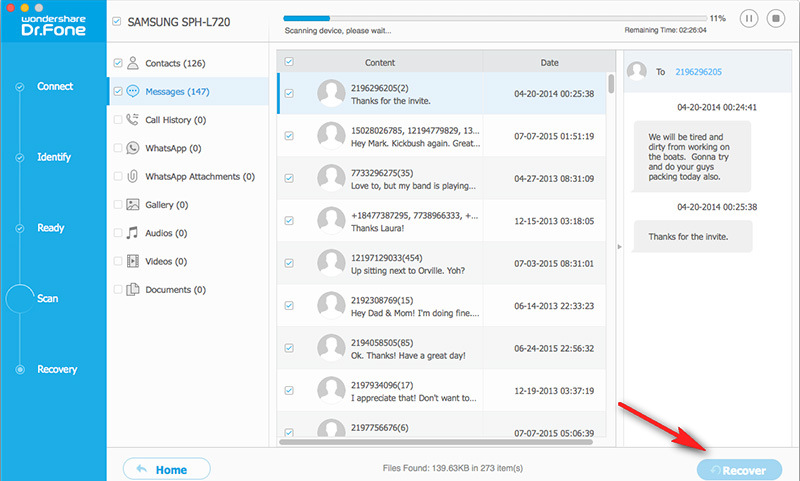Click avatar of 2192308769(15) message
800x481 pixels.
tap(331, 305)
